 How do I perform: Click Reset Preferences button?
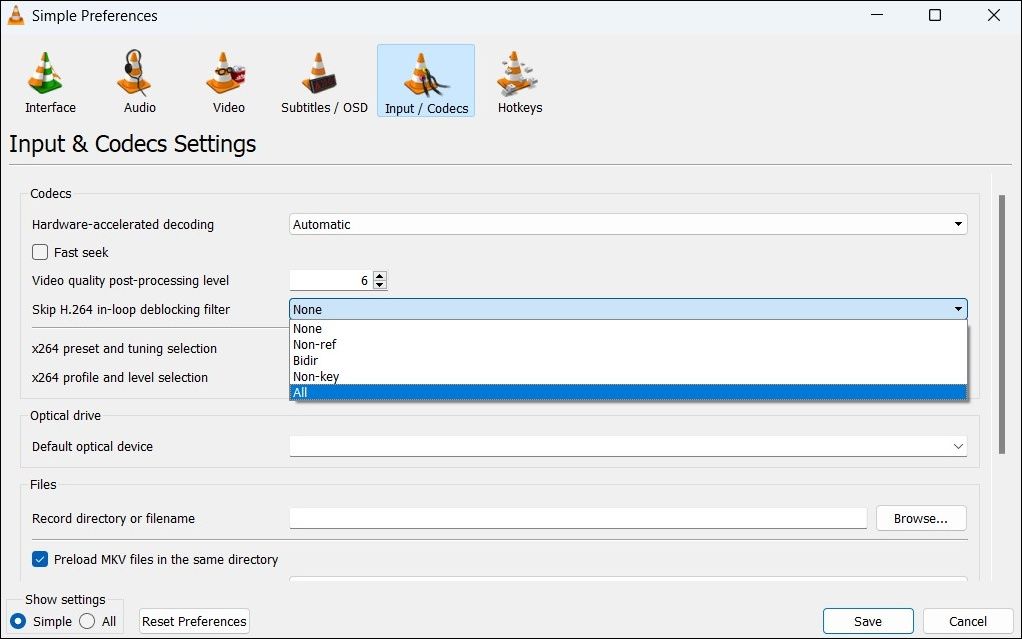(194, 621)
